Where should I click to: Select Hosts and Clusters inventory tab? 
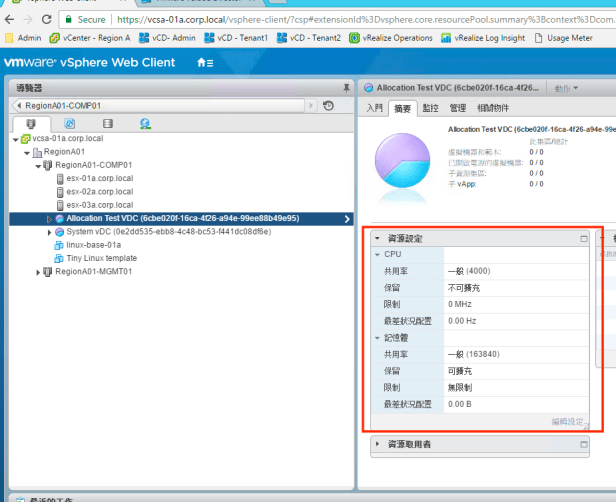[x=31, y=124]
